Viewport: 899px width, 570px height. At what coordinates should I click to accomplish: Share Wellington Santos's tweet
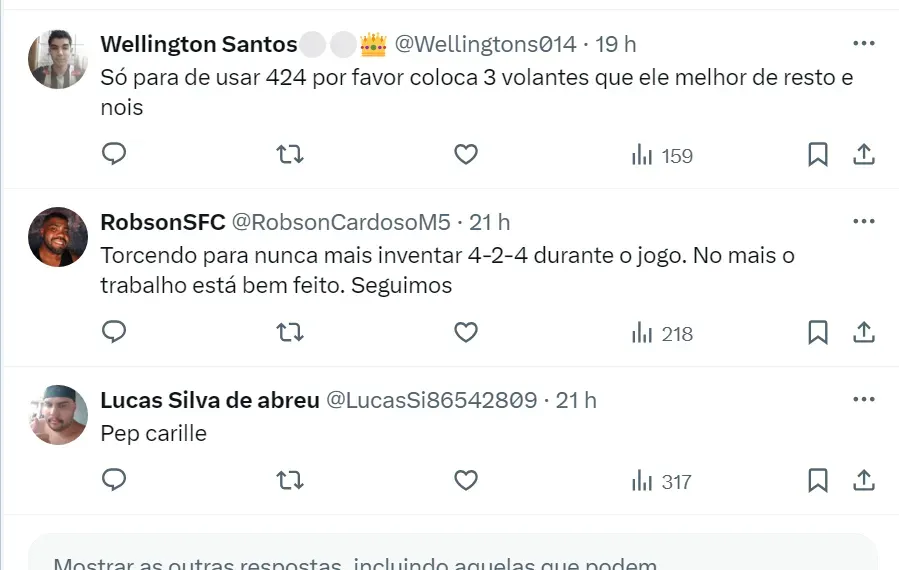[864, 155]
